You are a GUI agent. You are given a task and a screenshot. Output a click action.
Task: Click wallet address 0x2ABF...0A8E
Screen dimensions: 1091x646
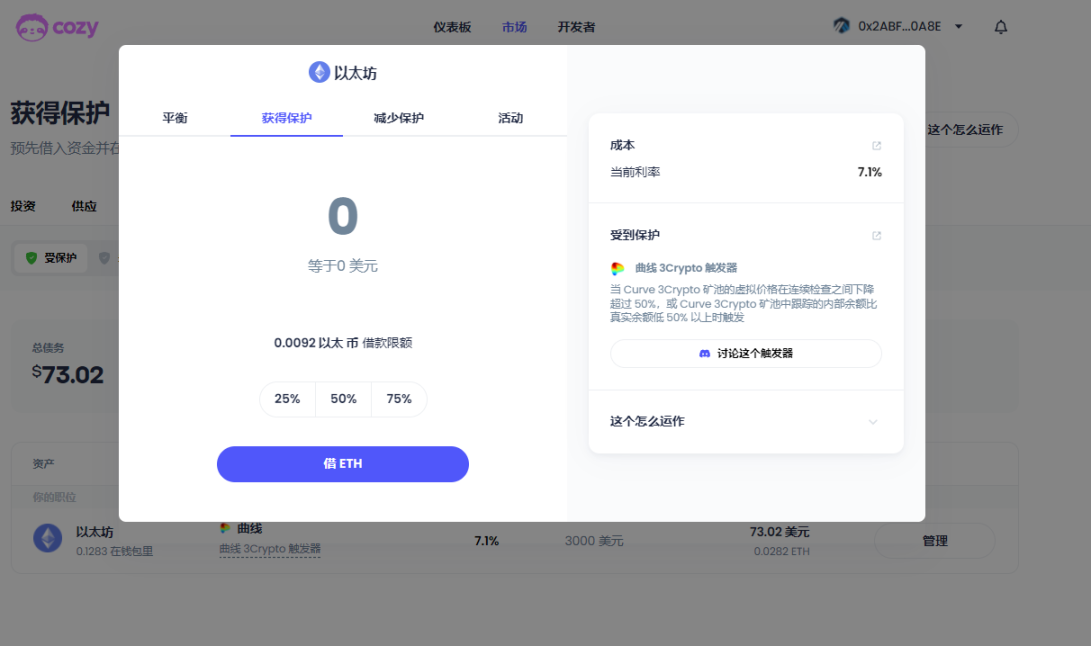899,26
